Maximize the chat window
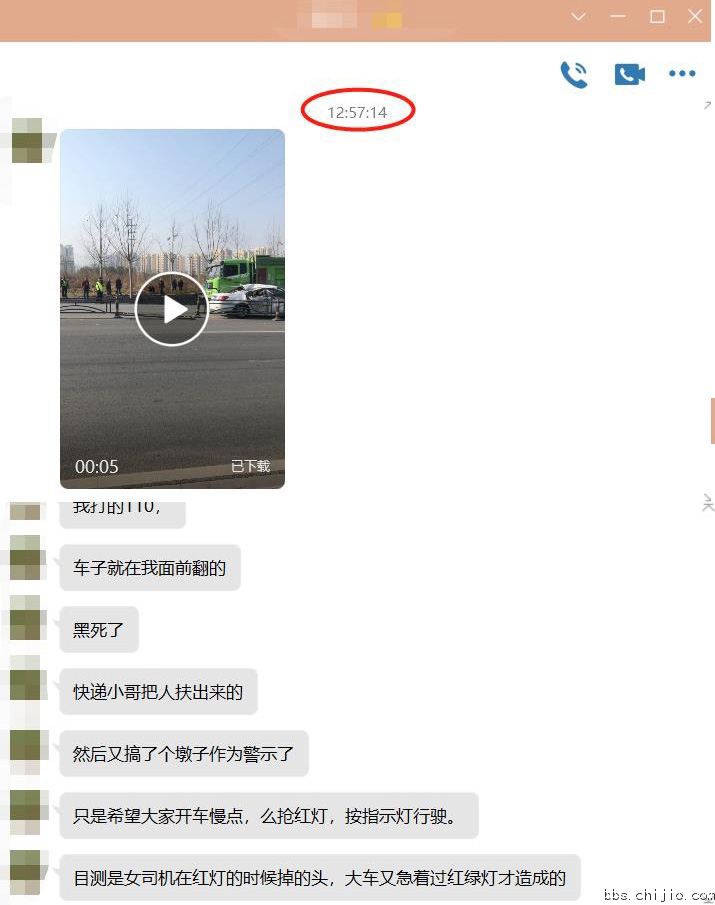This screenshot has width=715, height=905. pyautogui.click(x=657, y=17)
